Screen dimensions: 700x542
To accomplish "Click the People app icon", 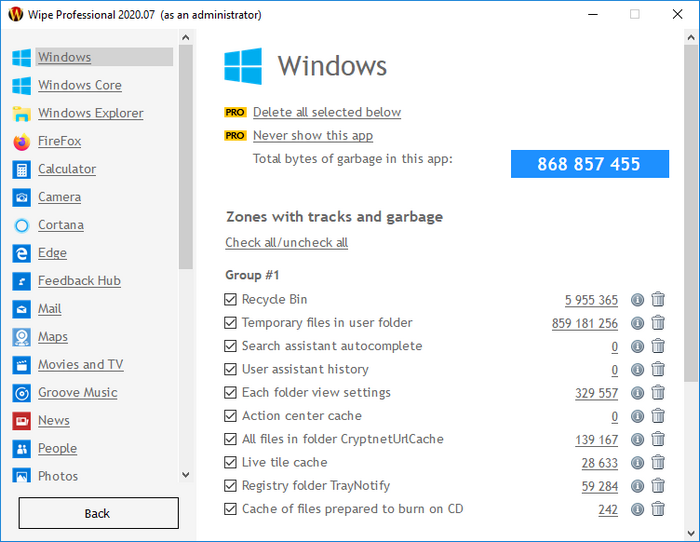I will (21, 449).
